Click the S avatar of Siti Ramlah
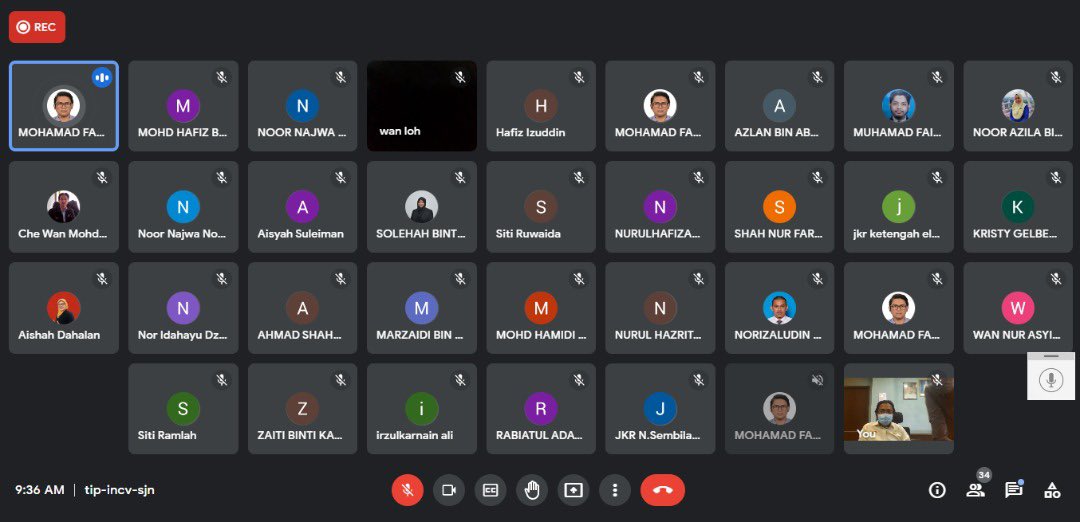This screenshot has height=522, width=1080. coord(183,408)
